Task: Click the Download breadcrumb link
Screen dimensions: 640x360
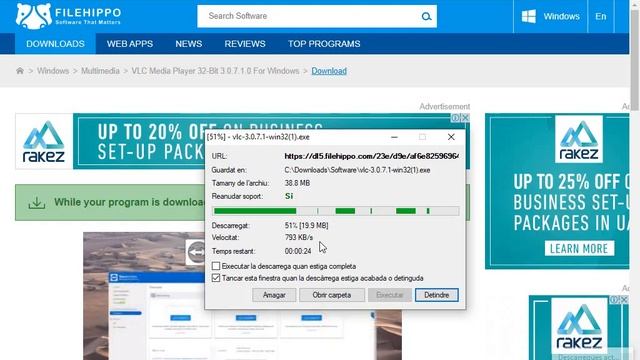Action: click(329, 71)
